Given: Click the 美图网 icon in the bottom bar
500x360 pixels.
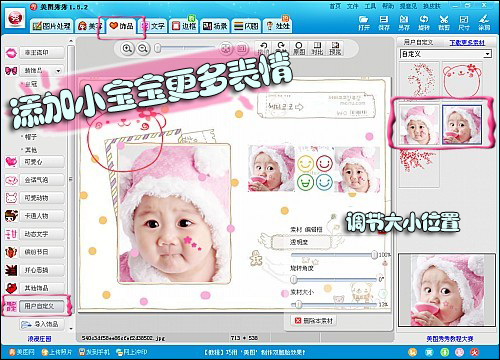Looking at the screenshot, I should 12,352.
